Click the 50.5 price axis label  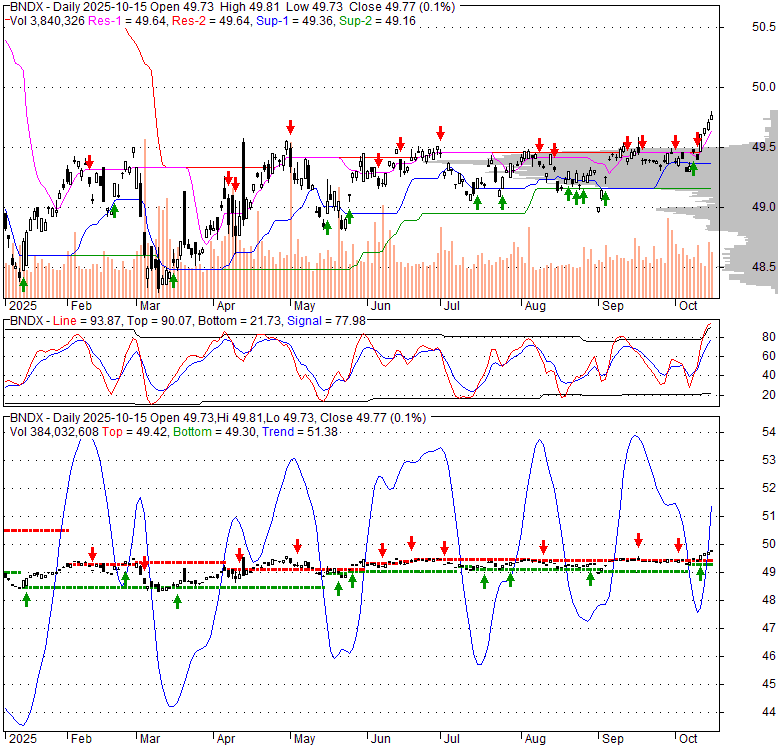764,27
